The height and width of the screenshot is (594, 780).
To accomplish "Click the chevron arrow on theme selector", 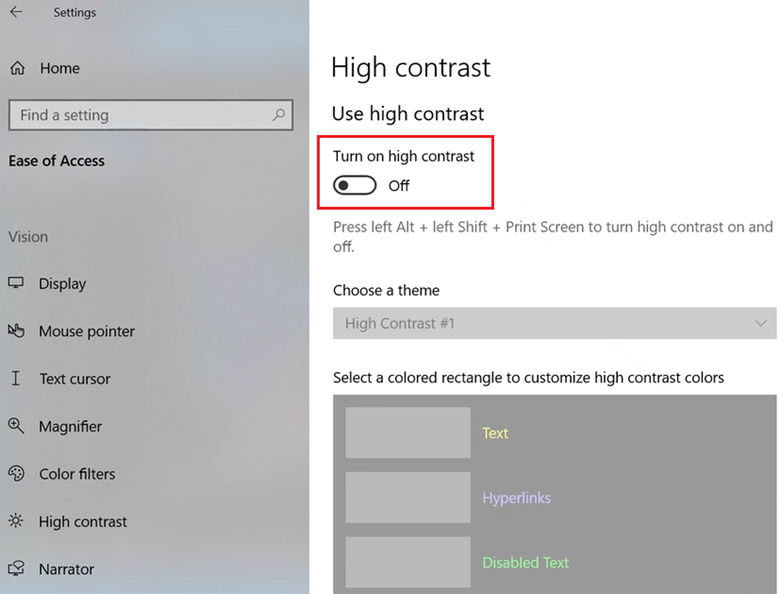I will click(x=763, y=323).
